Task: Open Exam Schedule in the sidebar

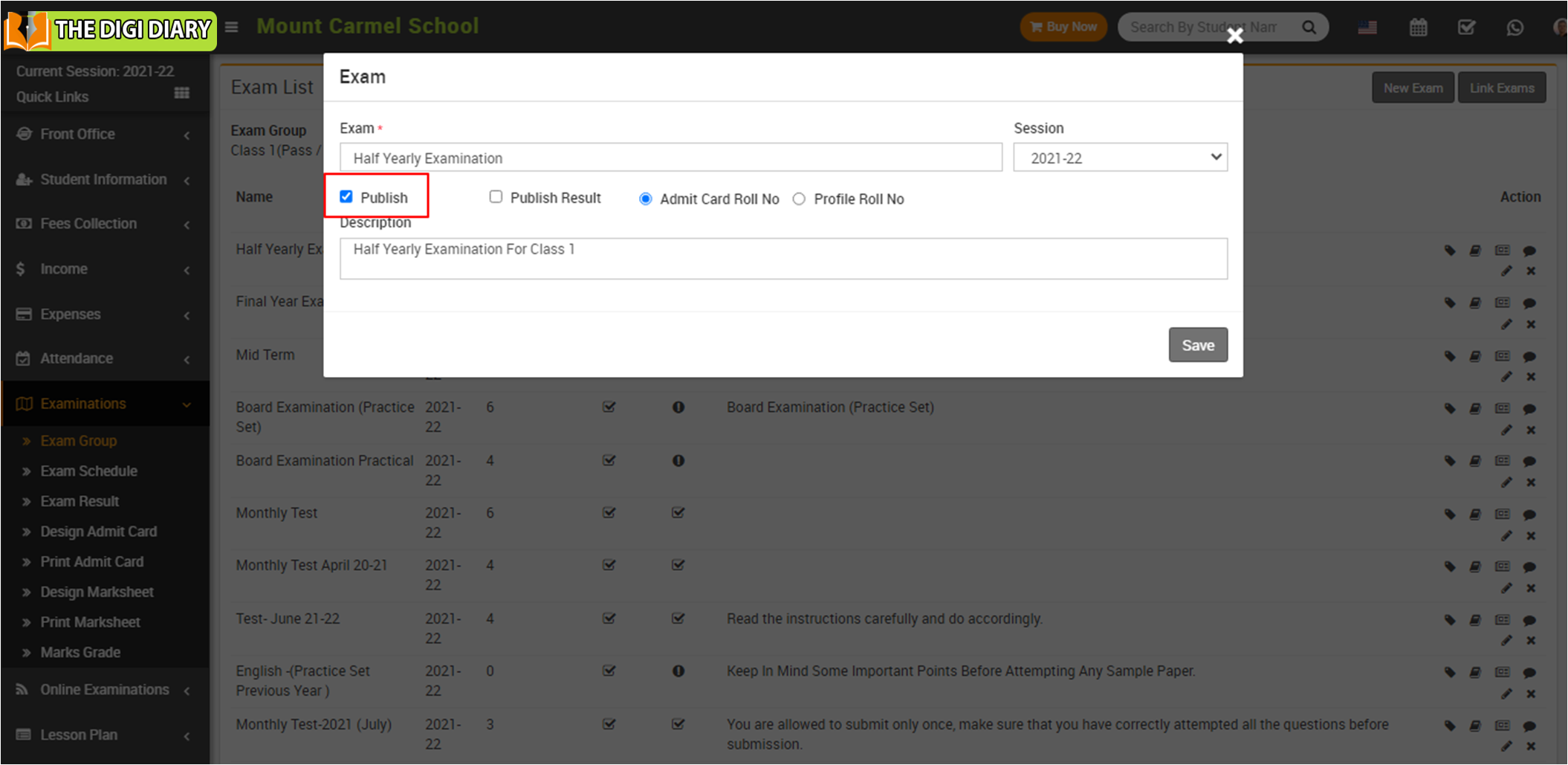Action: [88, 471]
